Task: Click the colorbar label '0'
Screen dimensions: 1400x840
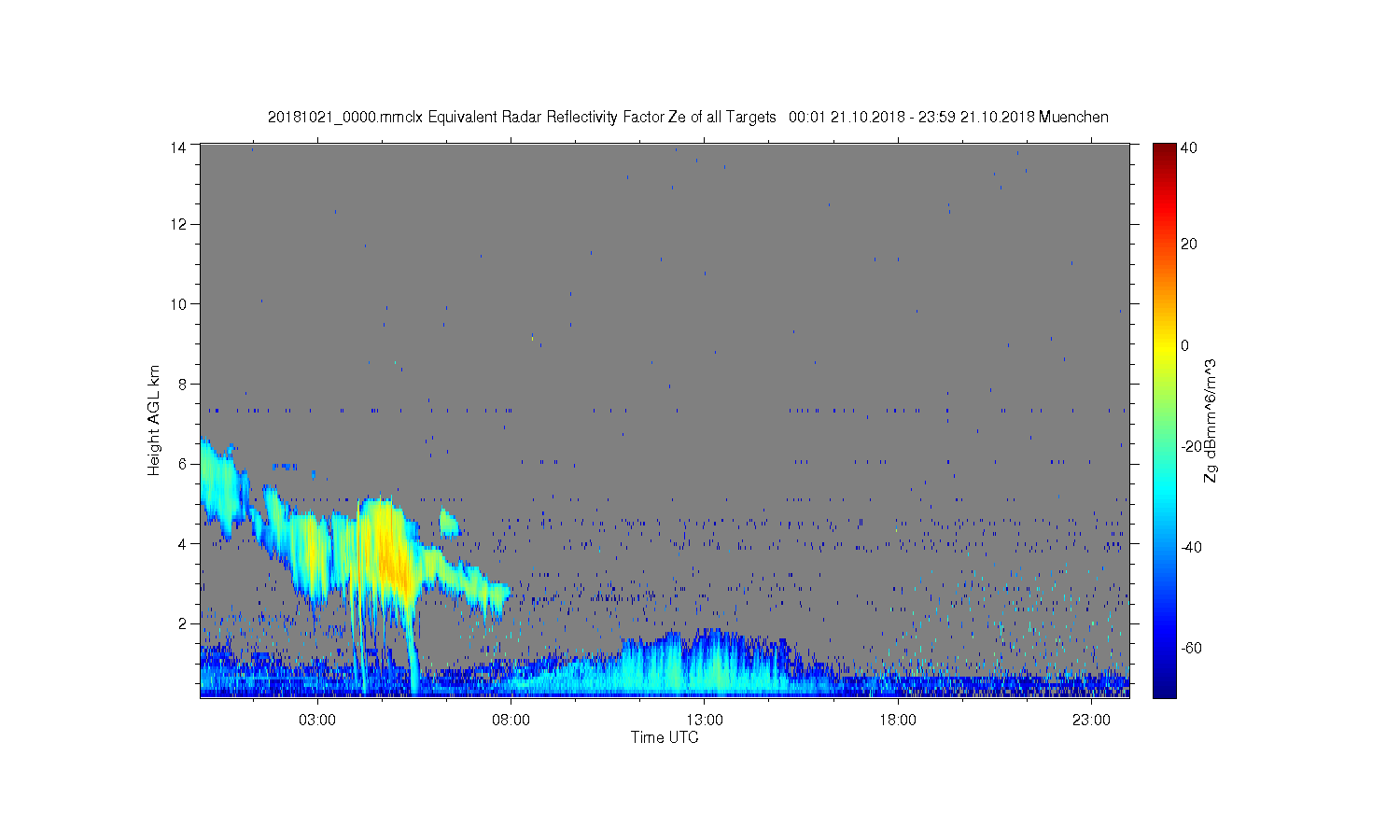Action: (1185, 345)
